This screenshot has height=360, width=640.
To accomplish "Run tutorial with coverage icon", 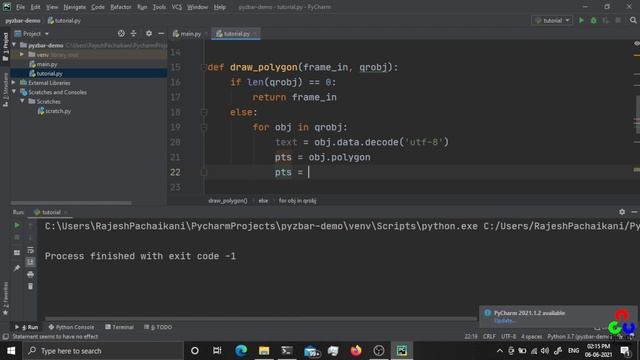I will click(x=606, y=20).
